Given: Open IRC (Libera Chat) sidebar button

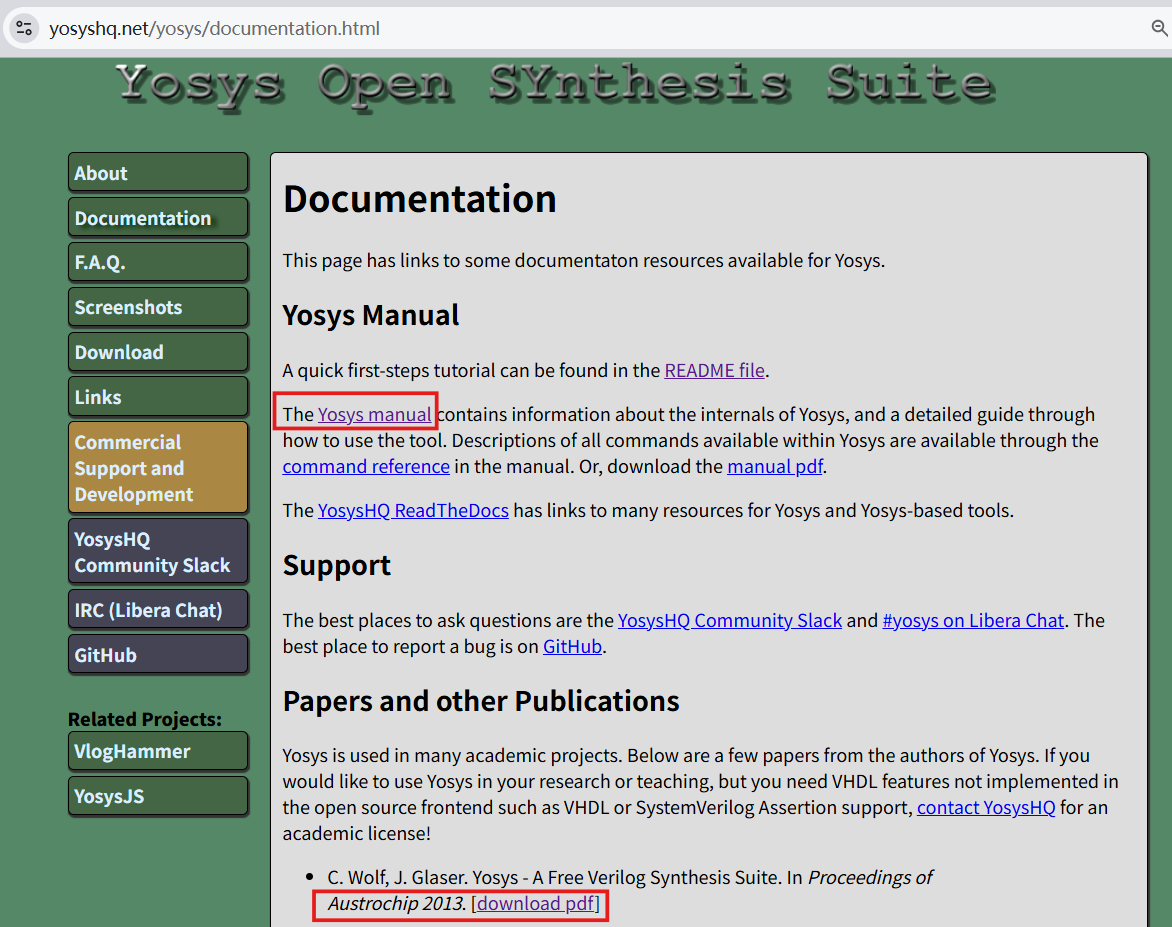Looking at the screenshot, I should 158,610.
